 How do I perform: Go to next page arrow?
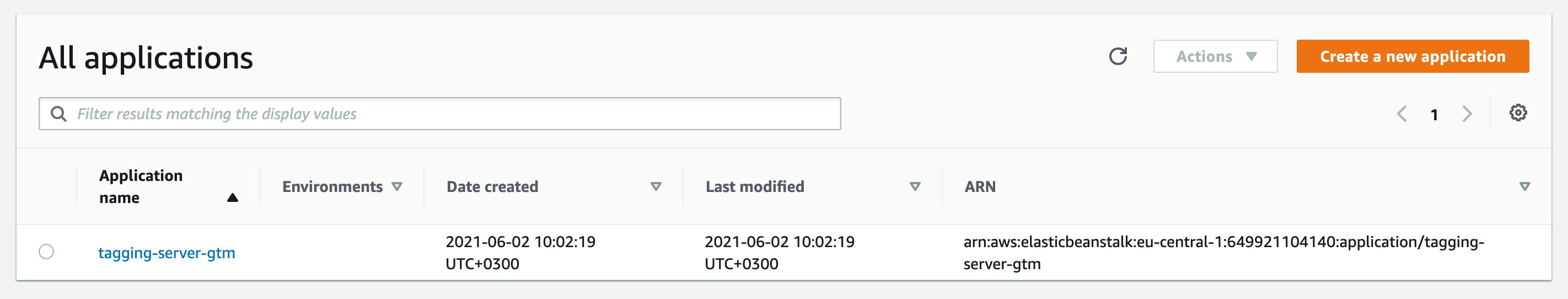coord(1468,114)
